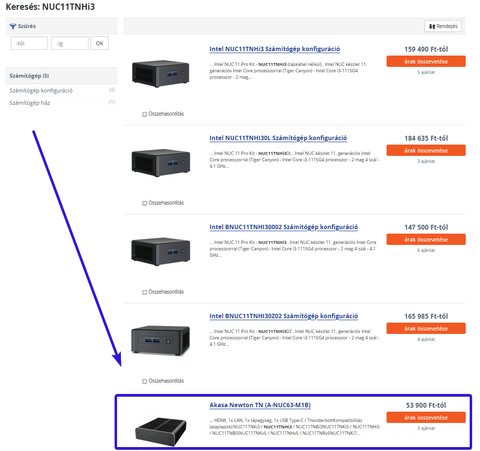Click the 147 500 Ft-tól price
This screenshot has height=451, width=480.
pyautogui.click(x=426, y=227)
